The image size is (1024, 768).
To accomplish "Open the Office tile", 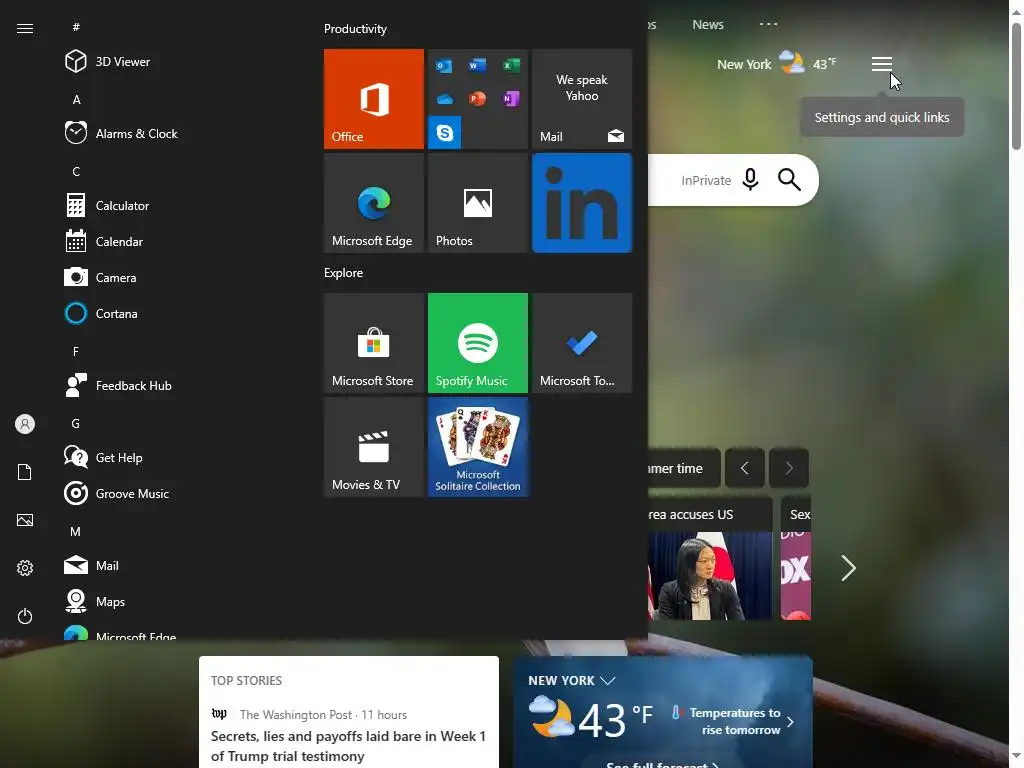I will 374,99.
